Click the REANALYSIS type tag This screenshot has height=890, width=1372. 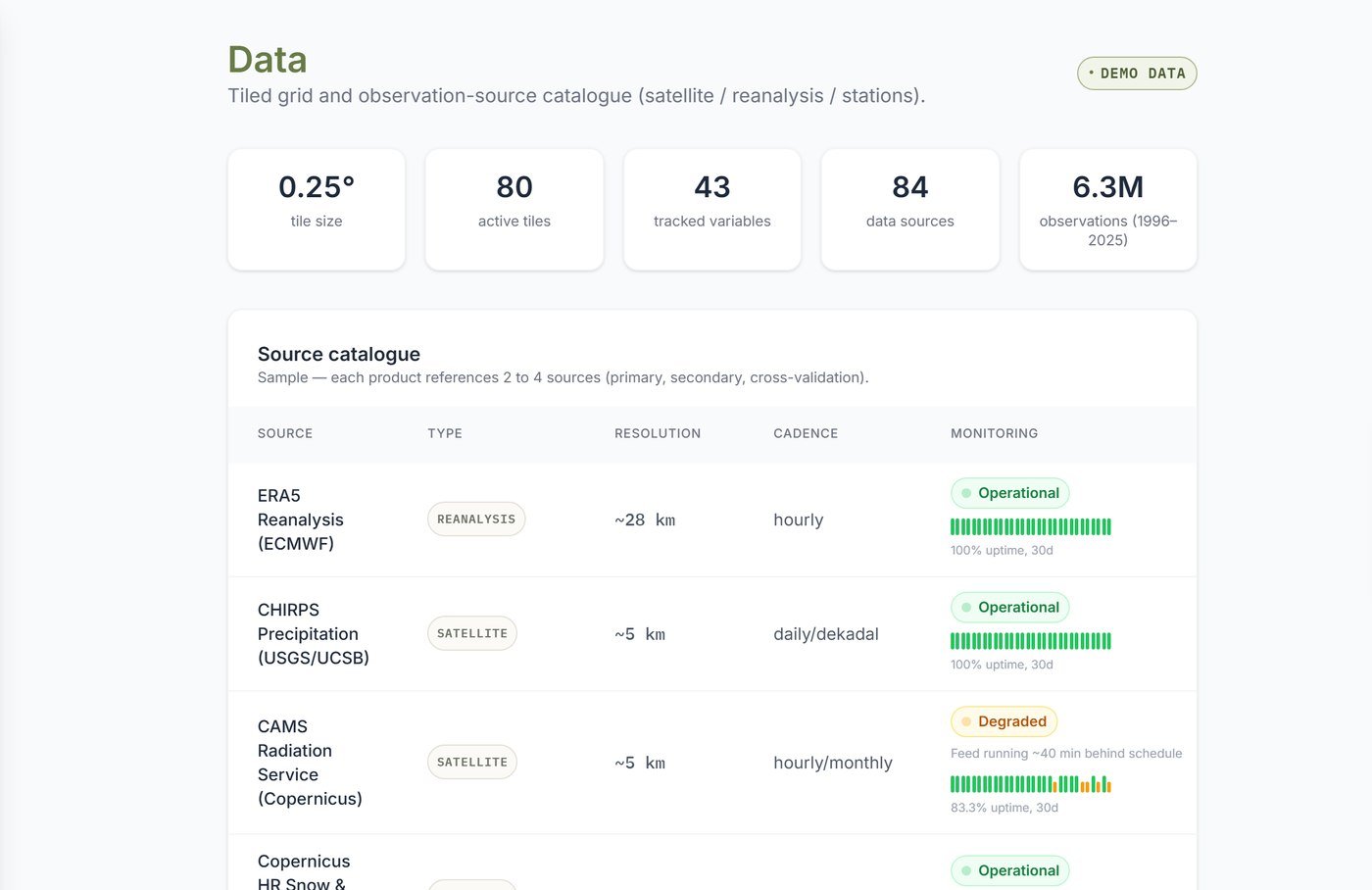[476, 519]
